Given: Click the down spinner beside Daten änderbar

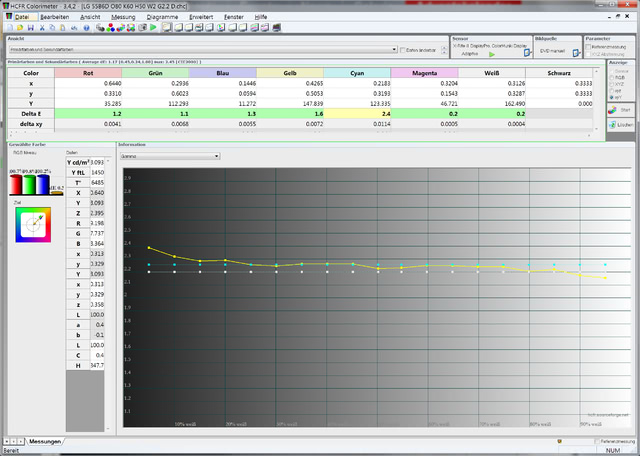Looking at the screenshot, I should pos(444,52).
